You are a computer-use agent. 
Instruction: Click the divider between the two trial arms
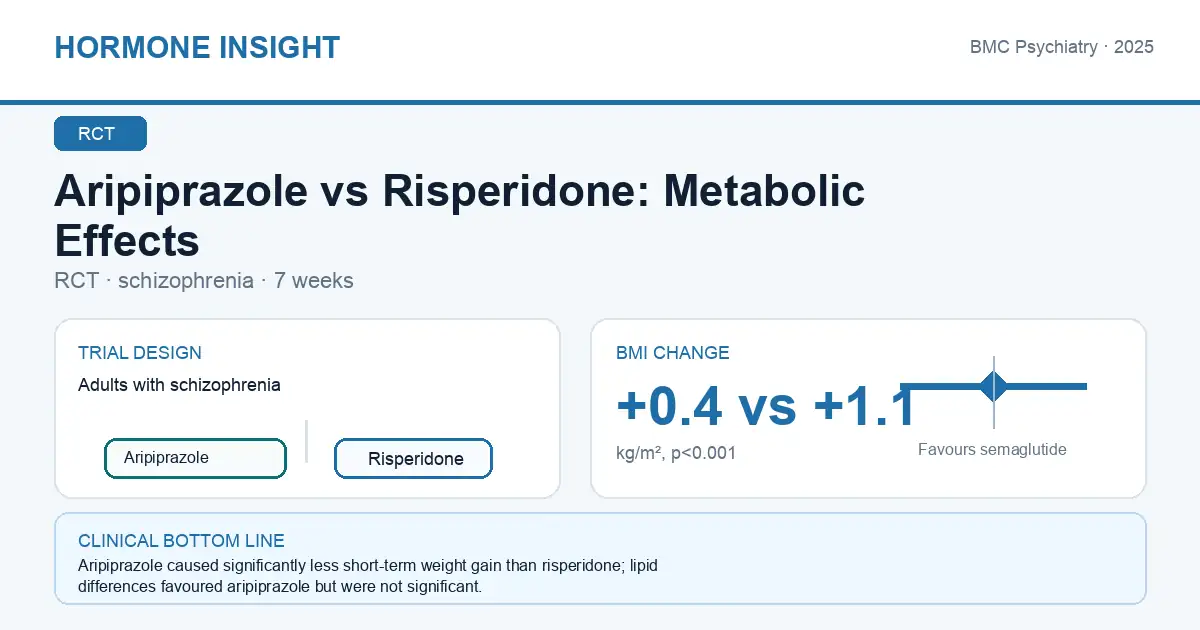coord(306,441)
